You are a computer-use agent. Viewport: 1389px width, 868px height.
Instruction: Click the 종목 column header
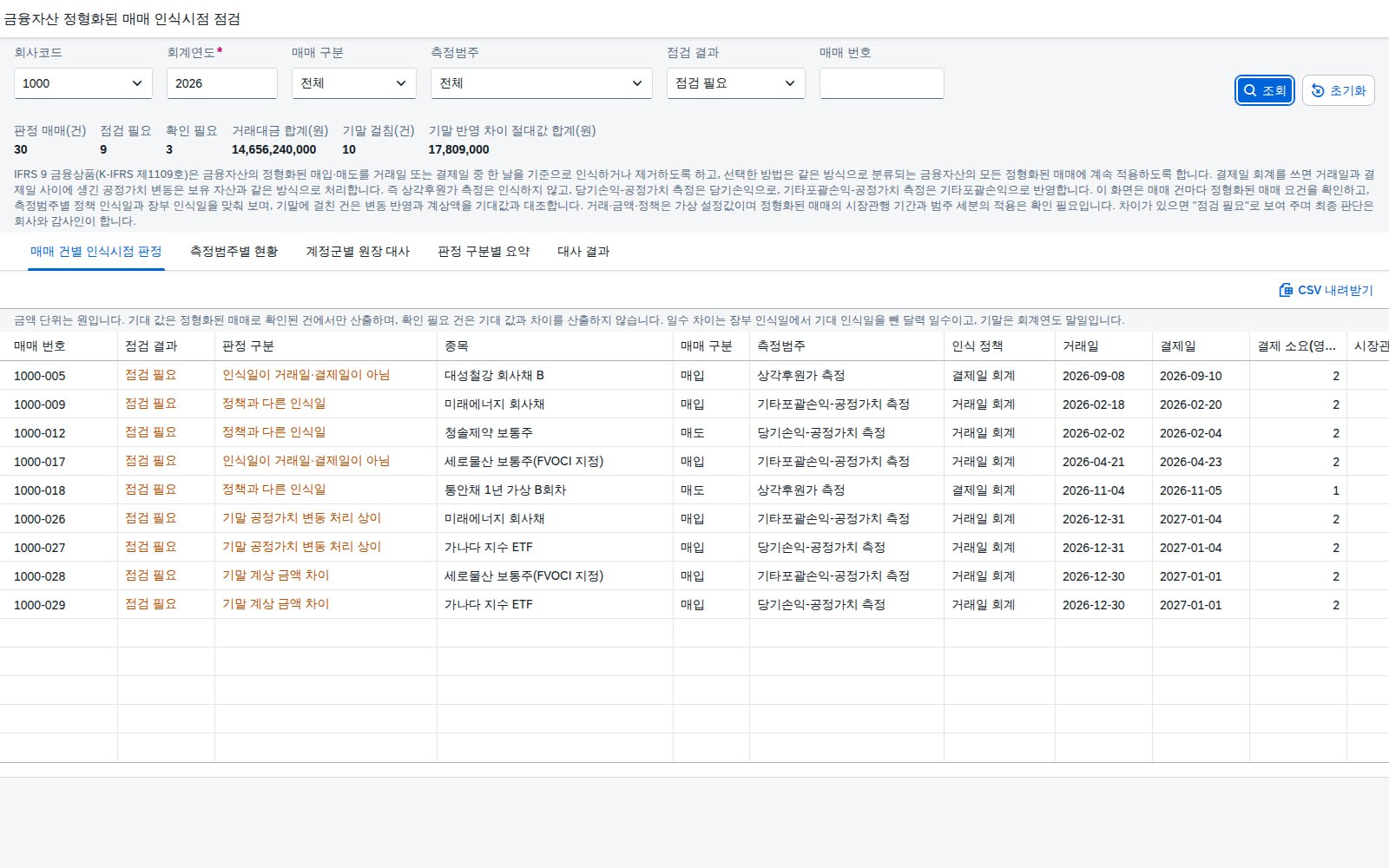[x=556, y=346]
